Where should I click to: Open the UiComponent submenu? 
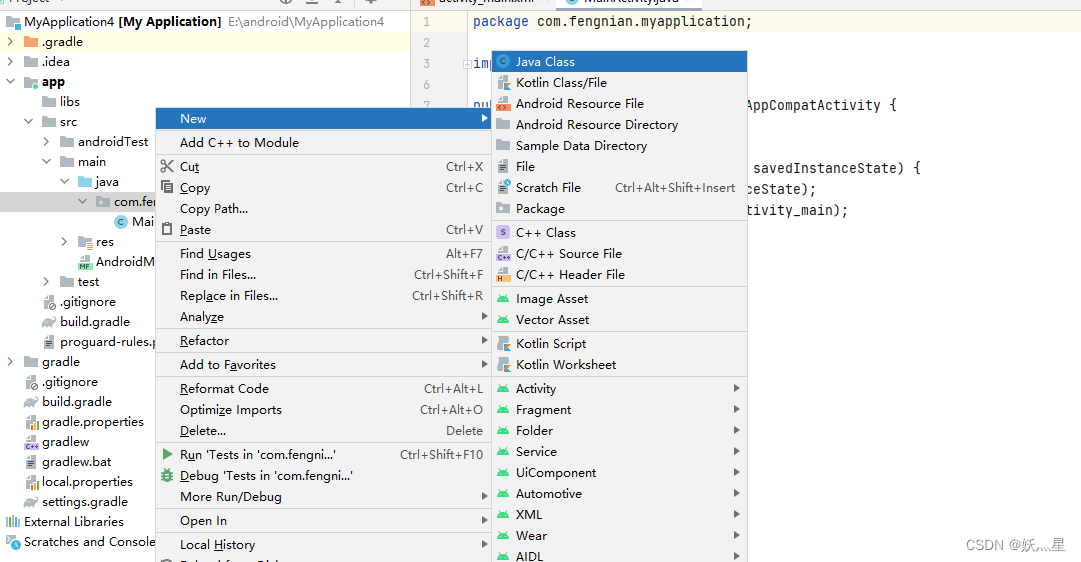619,472
